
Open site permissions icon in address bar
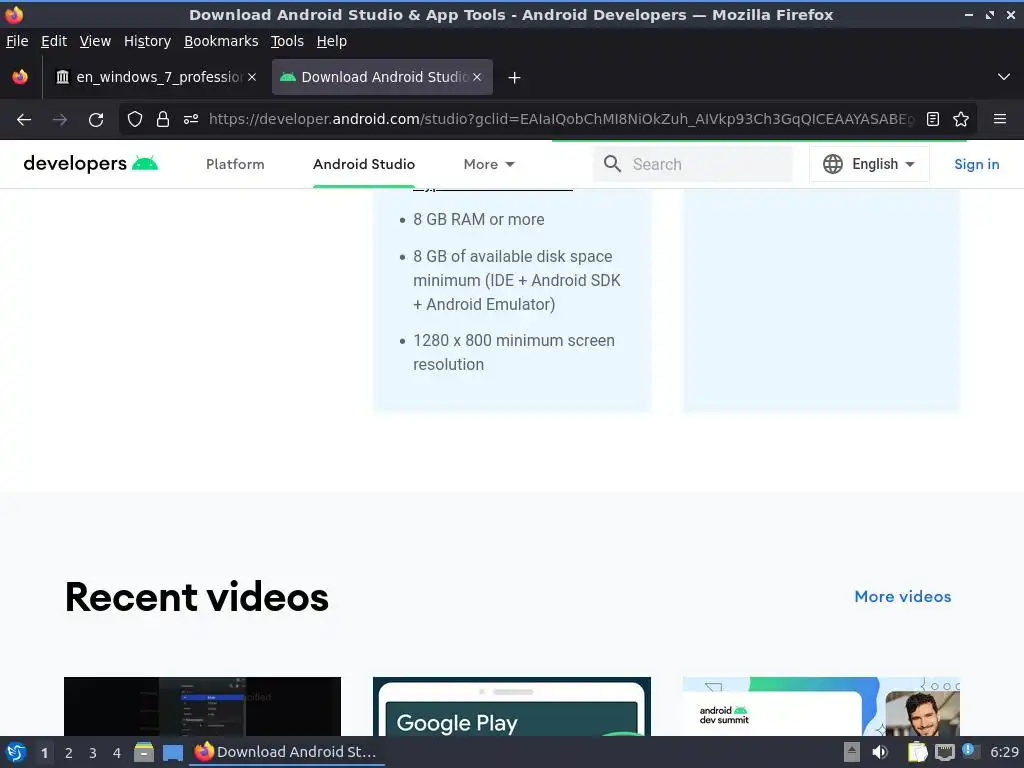pos(191,119)
